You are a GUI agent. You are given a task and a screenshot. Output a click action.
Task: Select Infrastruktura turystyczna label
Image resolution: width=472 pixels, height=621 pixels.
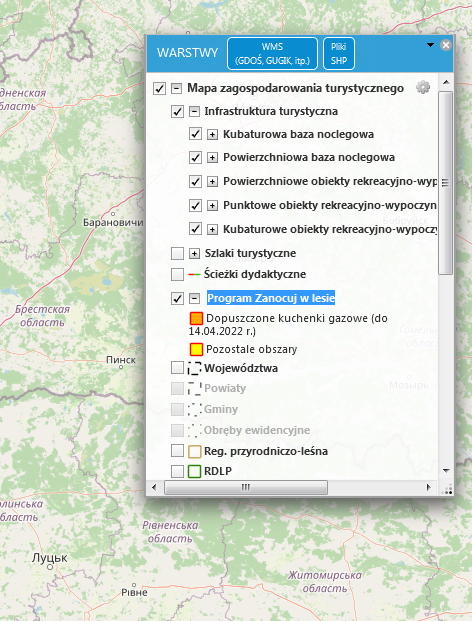pyautogui.click(x=271, y=111)
